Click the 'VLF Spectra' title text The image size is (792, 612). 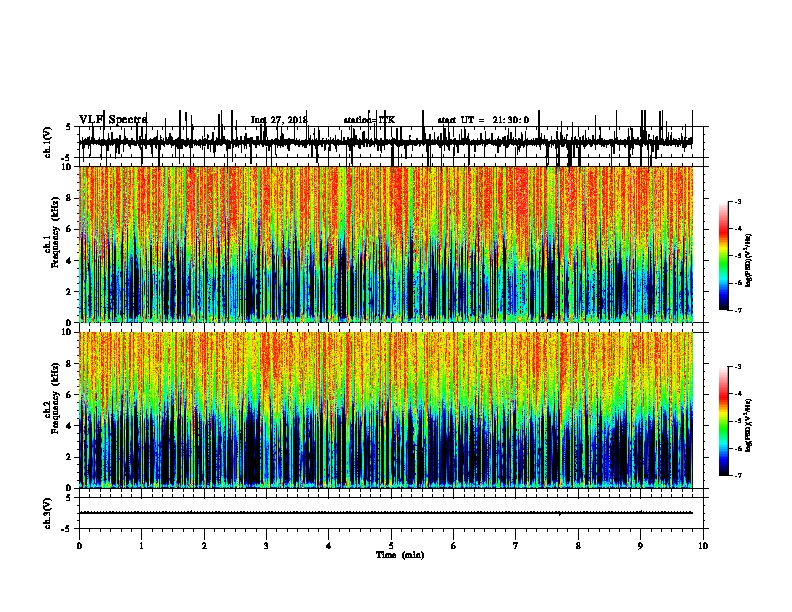113,120
